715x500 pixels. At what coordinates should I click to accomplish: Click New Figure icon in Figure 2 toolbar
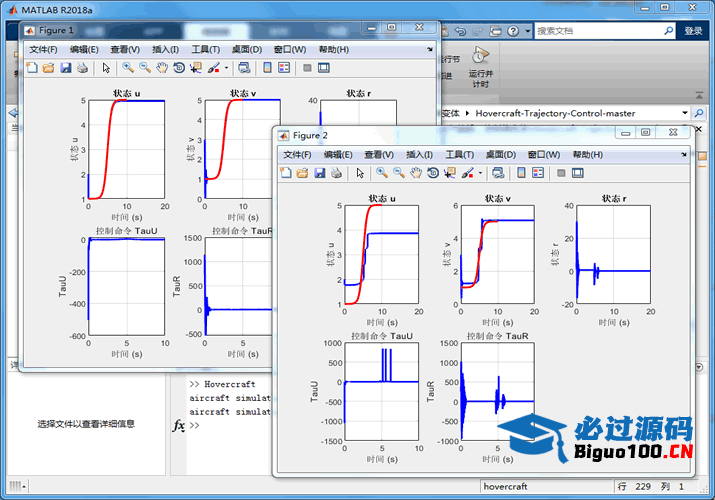286,173
